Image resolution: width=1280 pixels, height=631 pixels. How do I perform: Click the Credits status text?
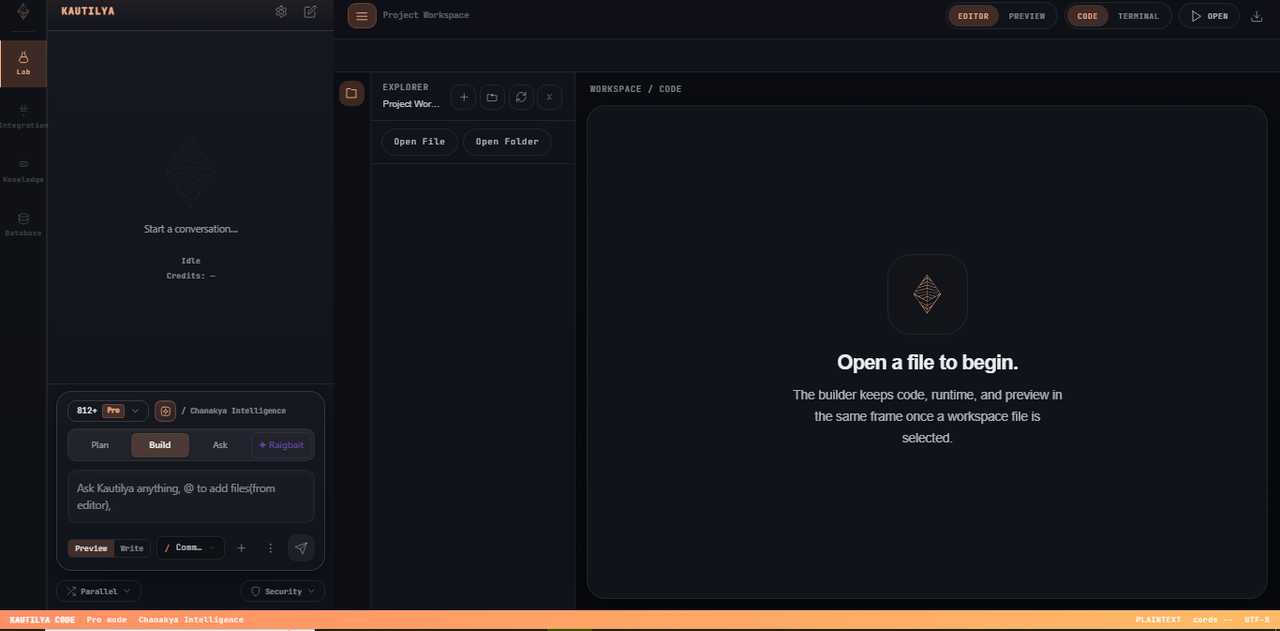pos(191,276)
